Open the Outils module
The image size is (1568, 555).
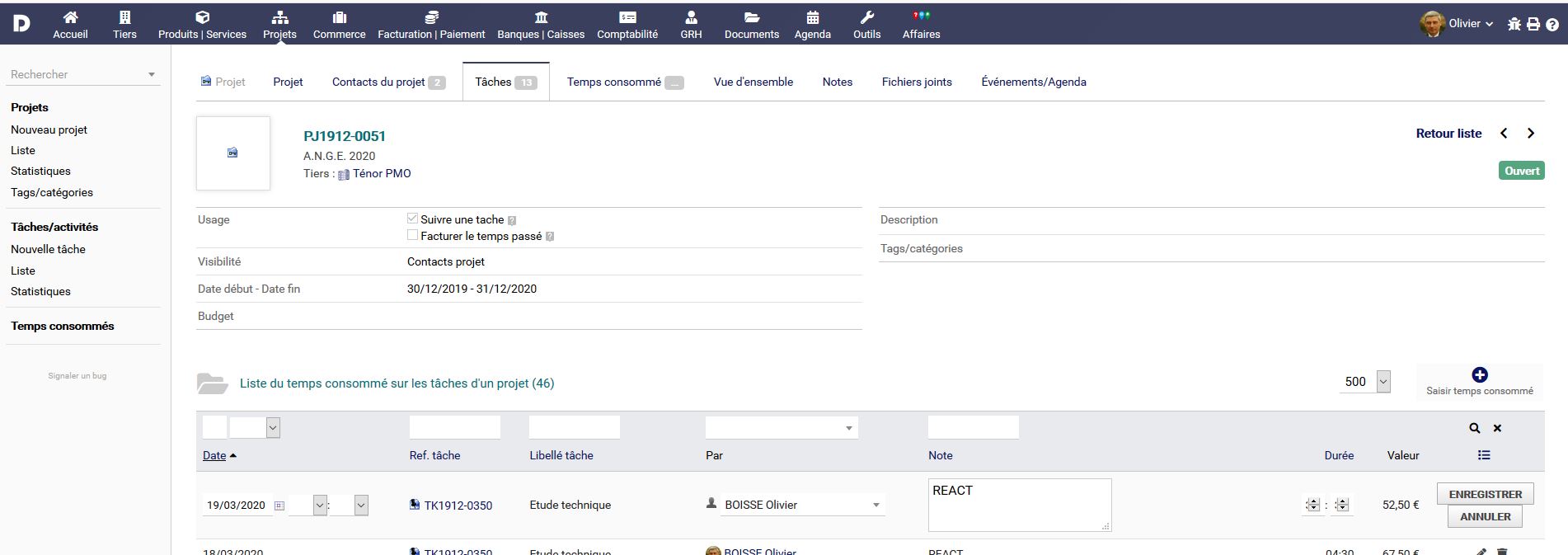pyautogui.click(x=866, y=25)
